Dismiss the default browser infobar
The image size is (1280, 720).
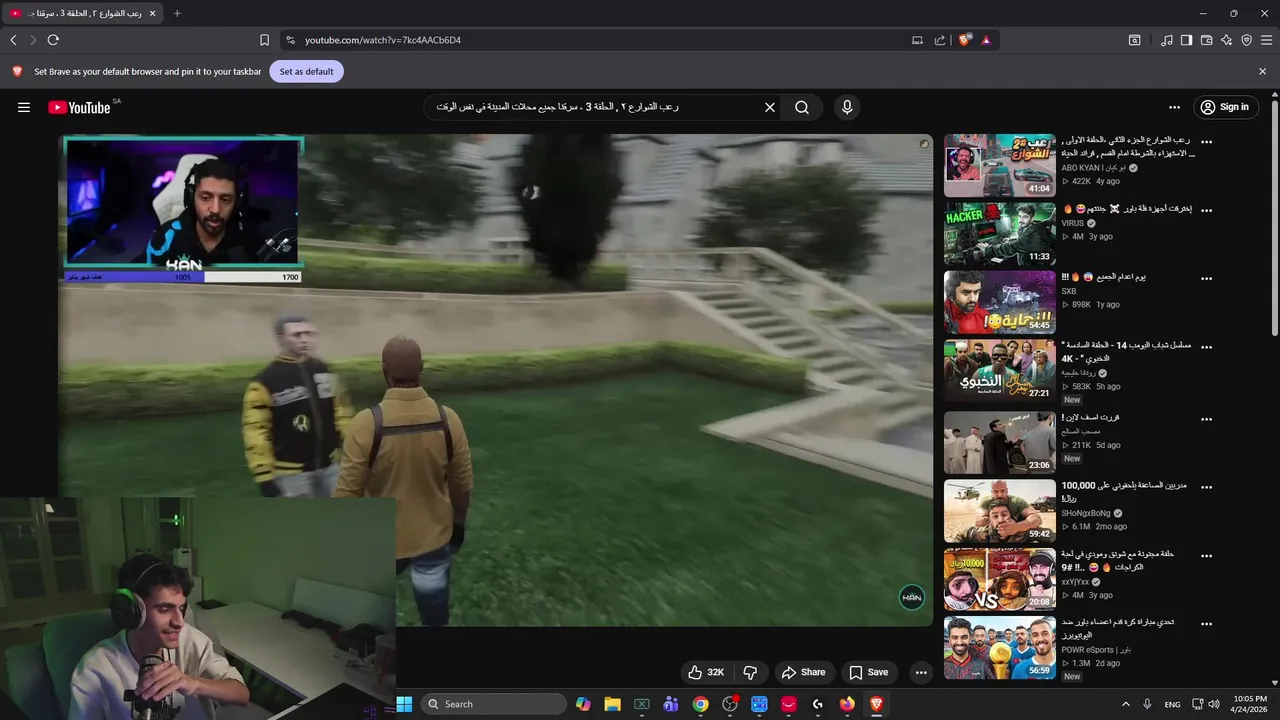pos(1262,72)
